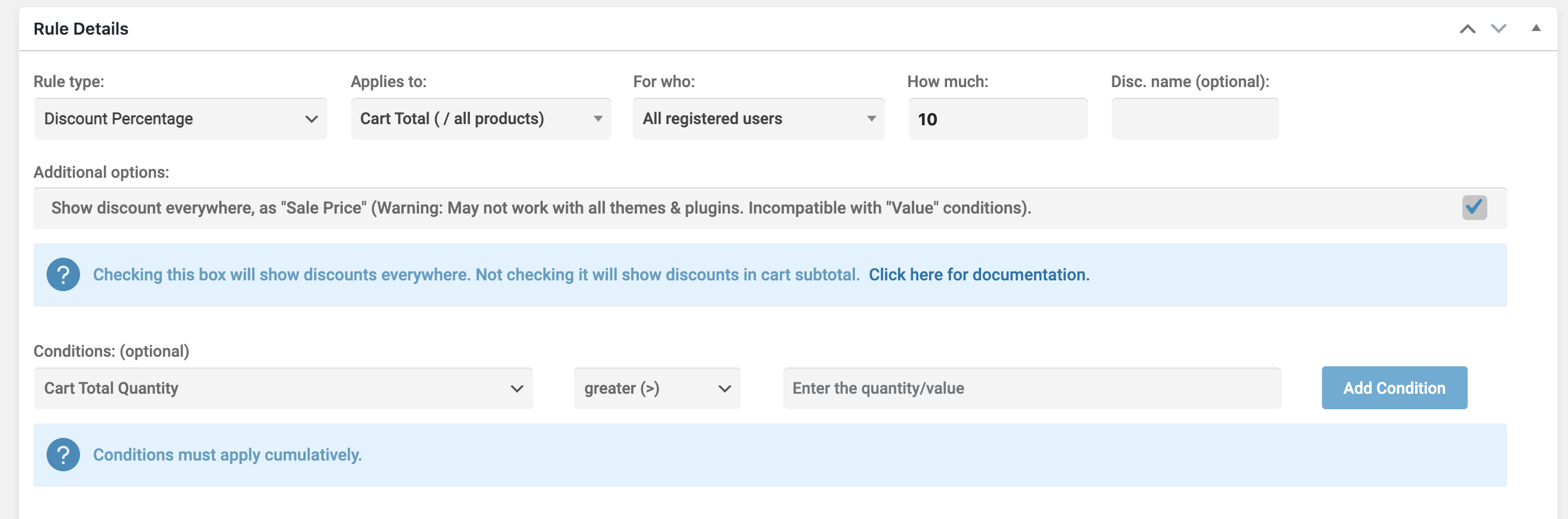
Task: Open the Cart Total Quantity condition dropdown
Action: tap(283, 388)
